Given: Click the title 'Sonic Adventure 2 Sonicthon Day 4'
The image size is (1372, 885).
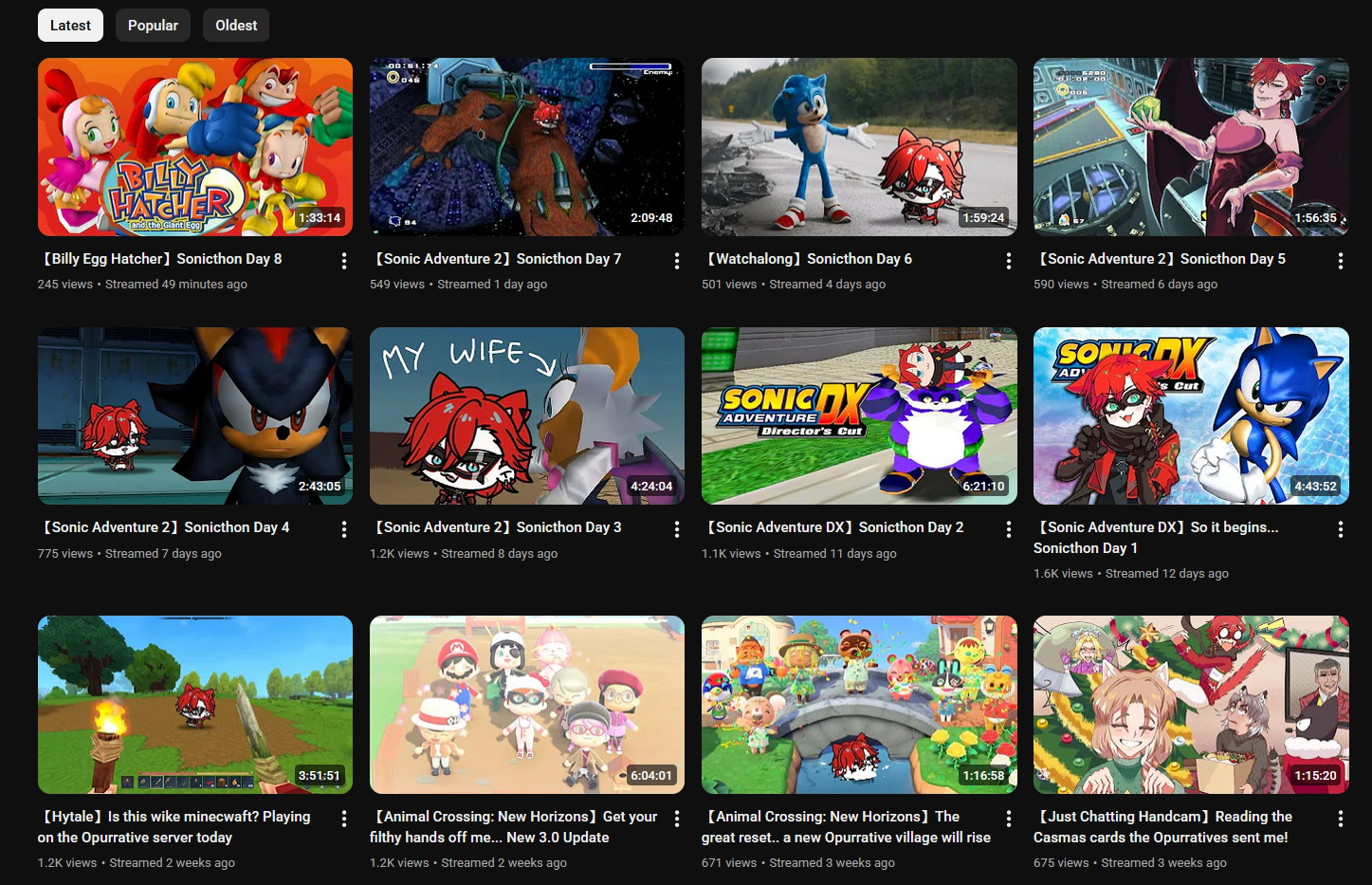Looking at the screenshot, I should pos(164,527).
